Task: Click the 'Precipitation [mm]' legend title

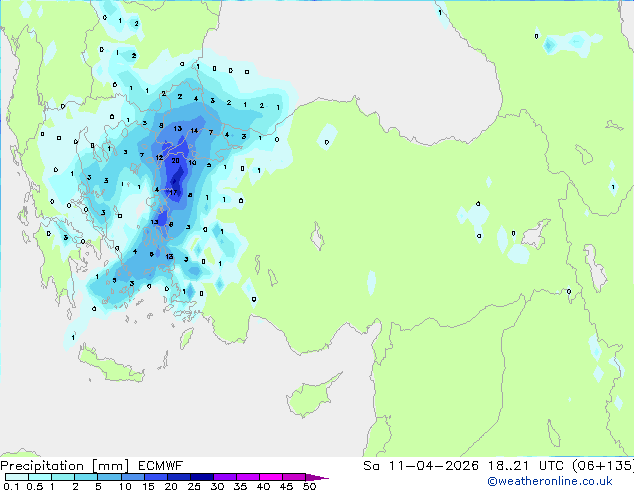Action: click(x=65, y=466)
